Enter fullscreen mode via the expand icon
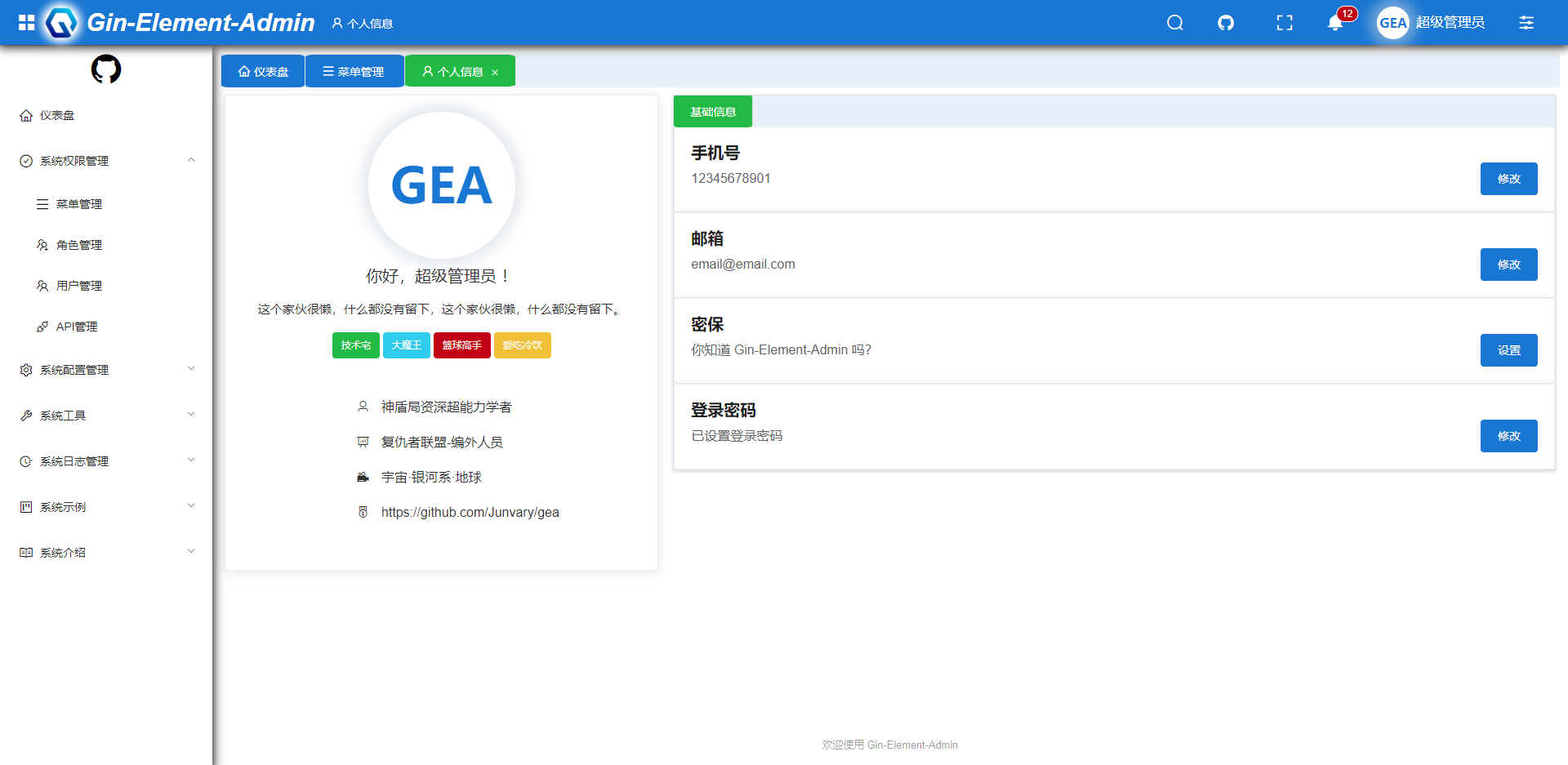This screenshot has height=765, width=1568. [x=1285, y=22]
